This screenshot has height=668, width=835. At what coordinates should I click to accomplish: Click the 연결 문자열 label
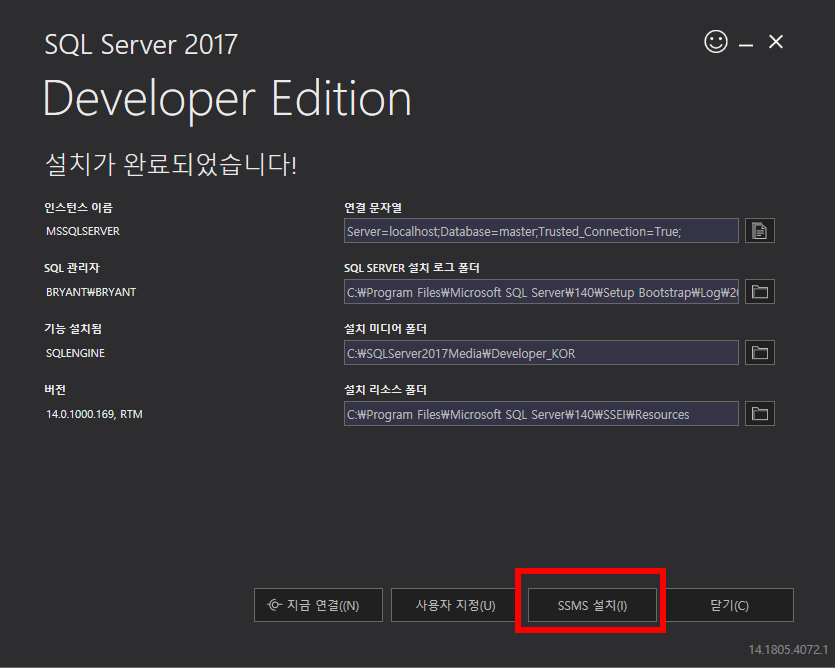pos(372,207)
